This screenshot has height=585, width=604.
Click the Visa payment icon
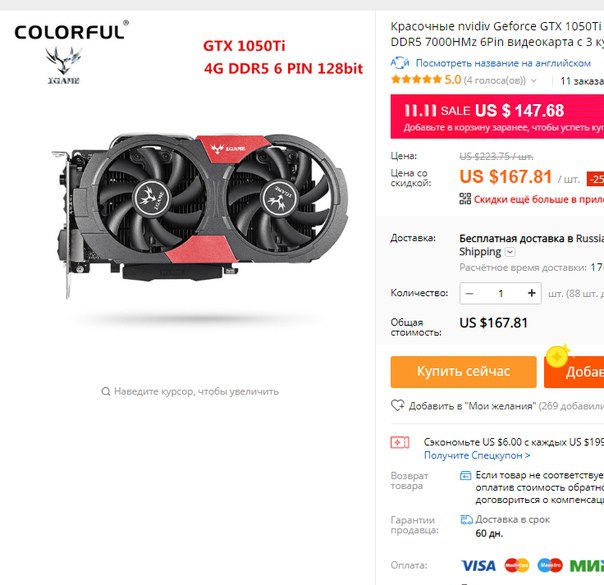point(478,566)
